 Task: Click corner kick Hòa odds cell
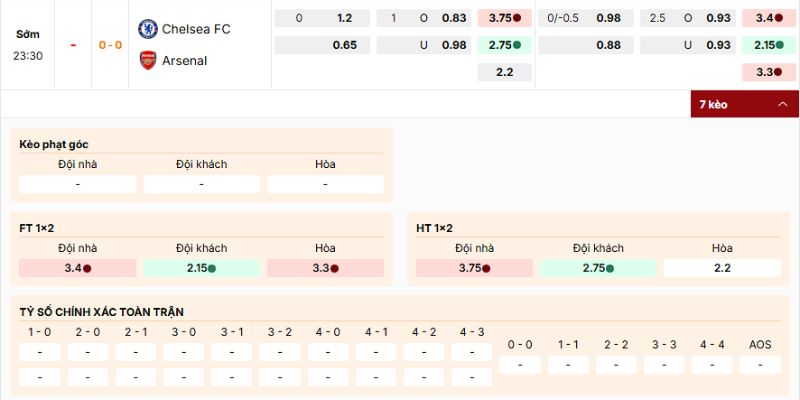(x=325, y=184)
